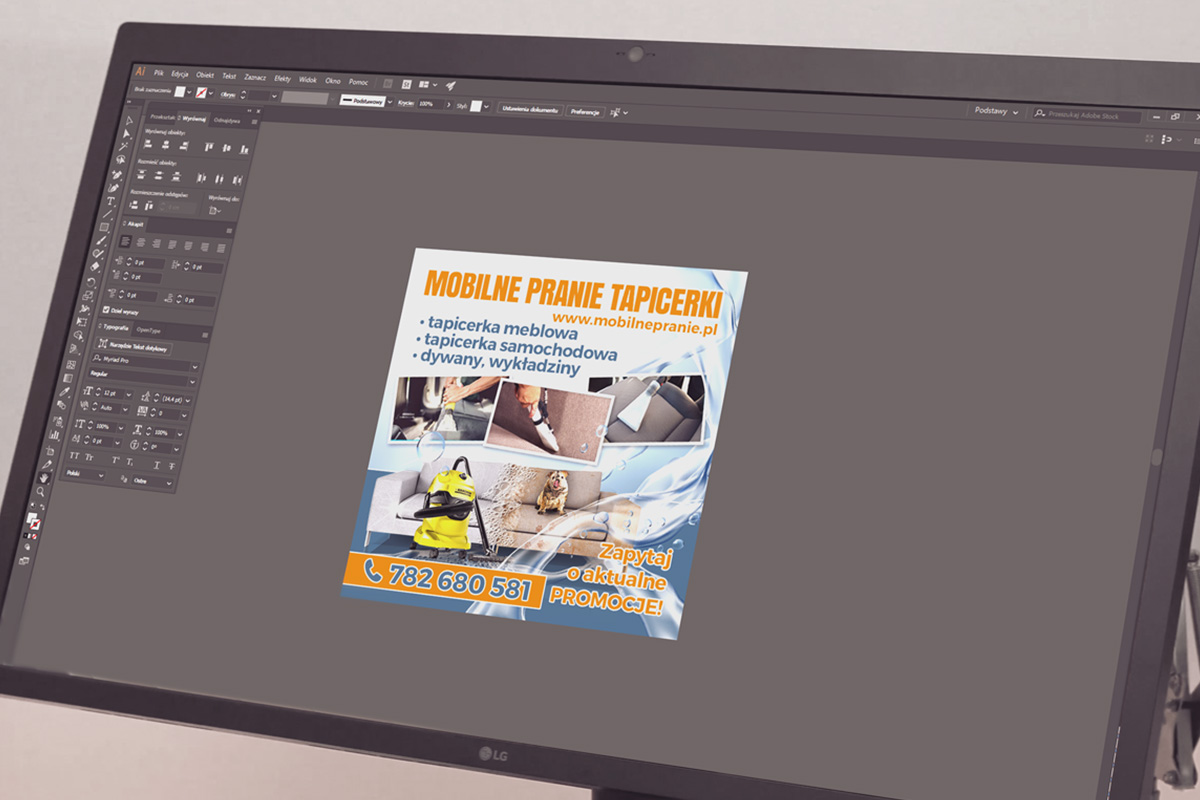The width and height of the screenshot is (1200, 800).
Task: Open the Tekst menu
Action: tap(229, 76)
